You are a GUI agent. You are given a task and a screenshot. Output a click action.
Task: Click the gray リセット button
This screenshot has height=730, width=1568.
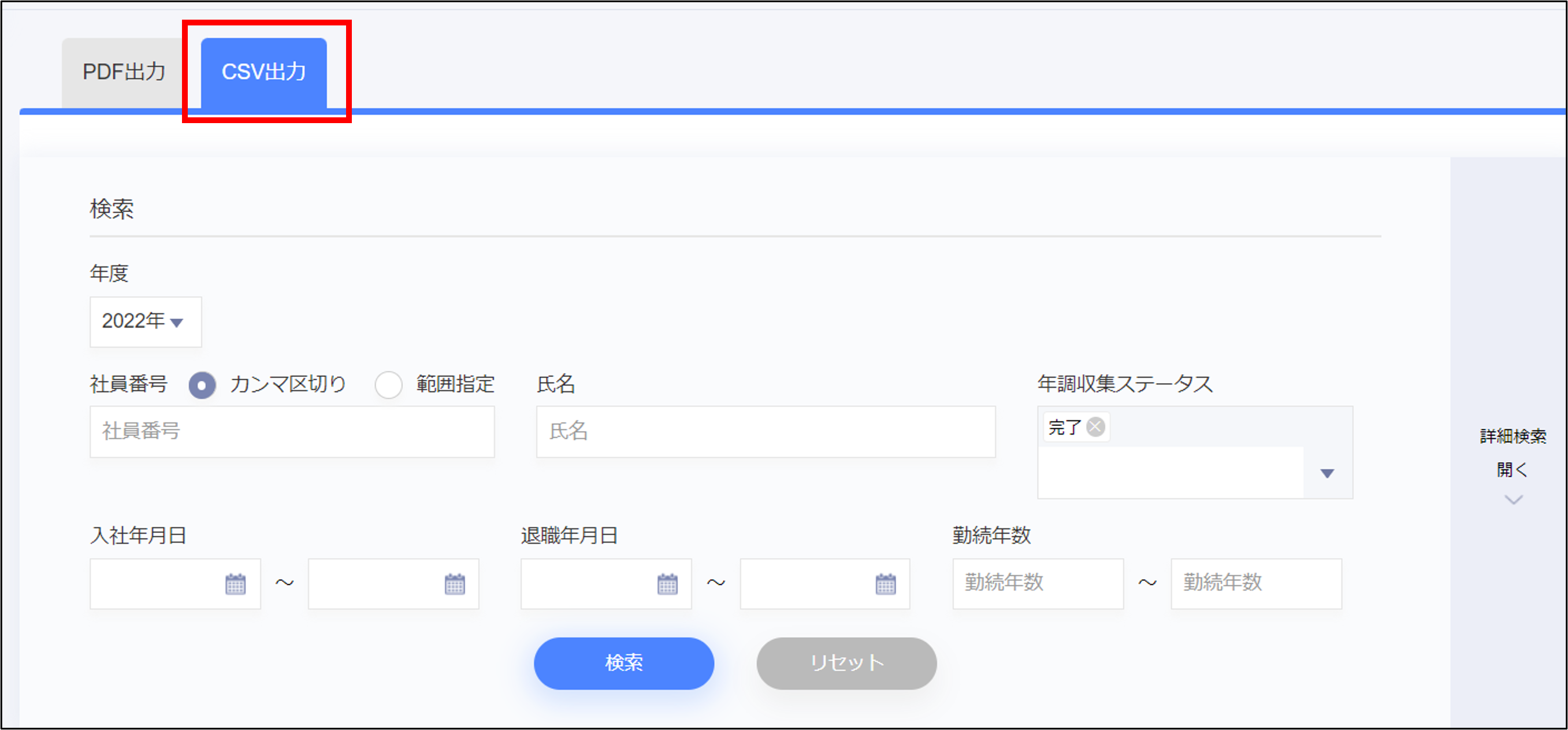(x=846, y=662)
